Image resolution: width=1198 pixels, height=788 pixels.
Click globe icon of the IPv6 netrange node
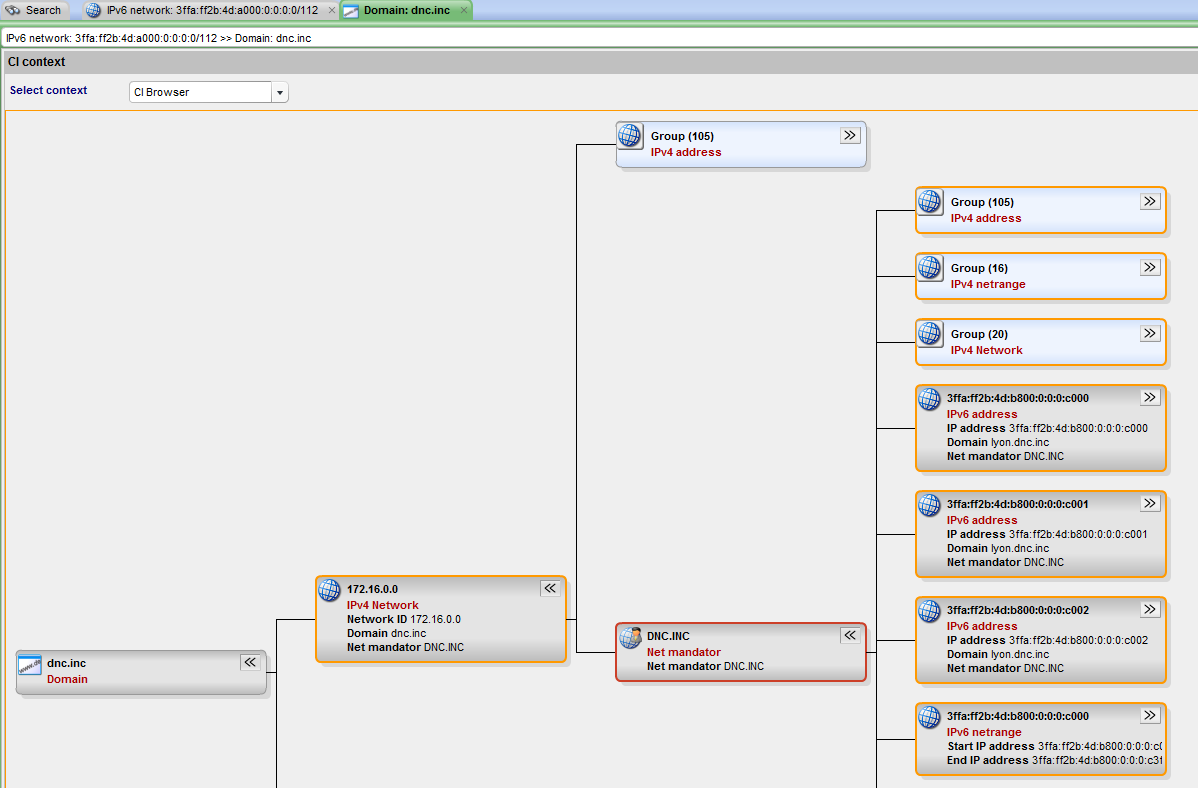(930, 718)
